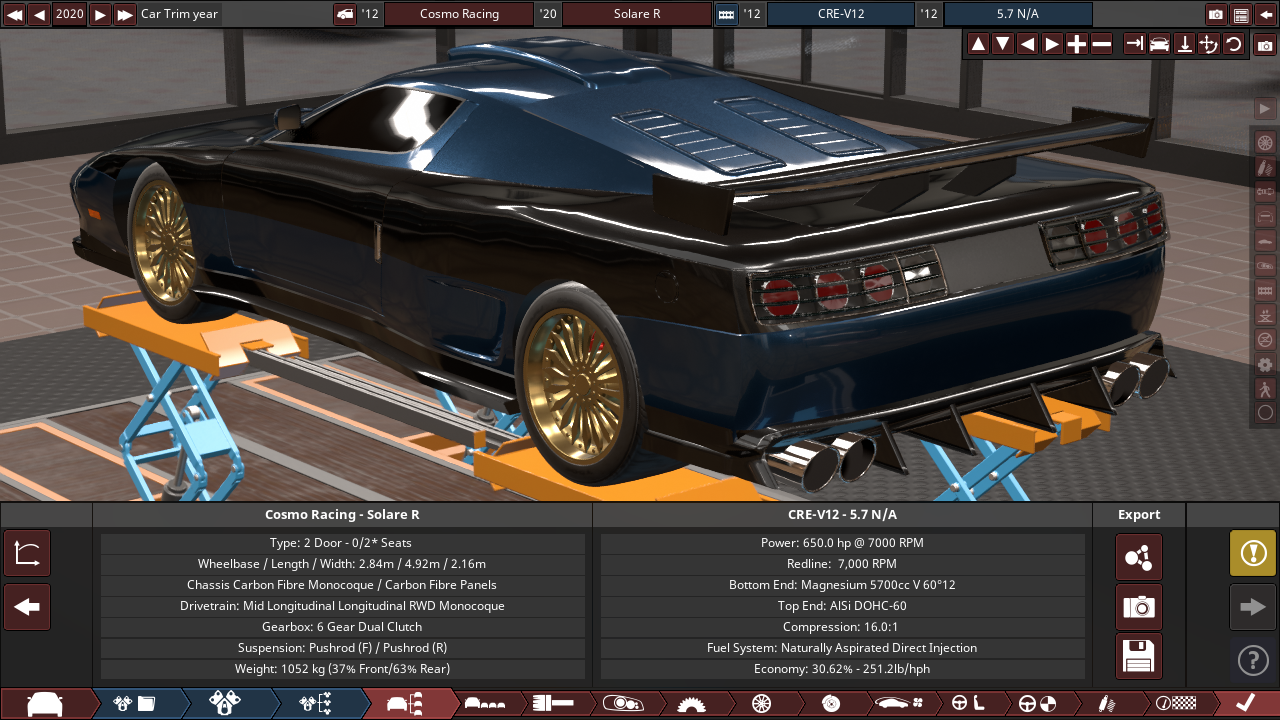Jump car trim year forward with double-right arrow
This screenshot has height=720, width=1280.
(125, 14)
